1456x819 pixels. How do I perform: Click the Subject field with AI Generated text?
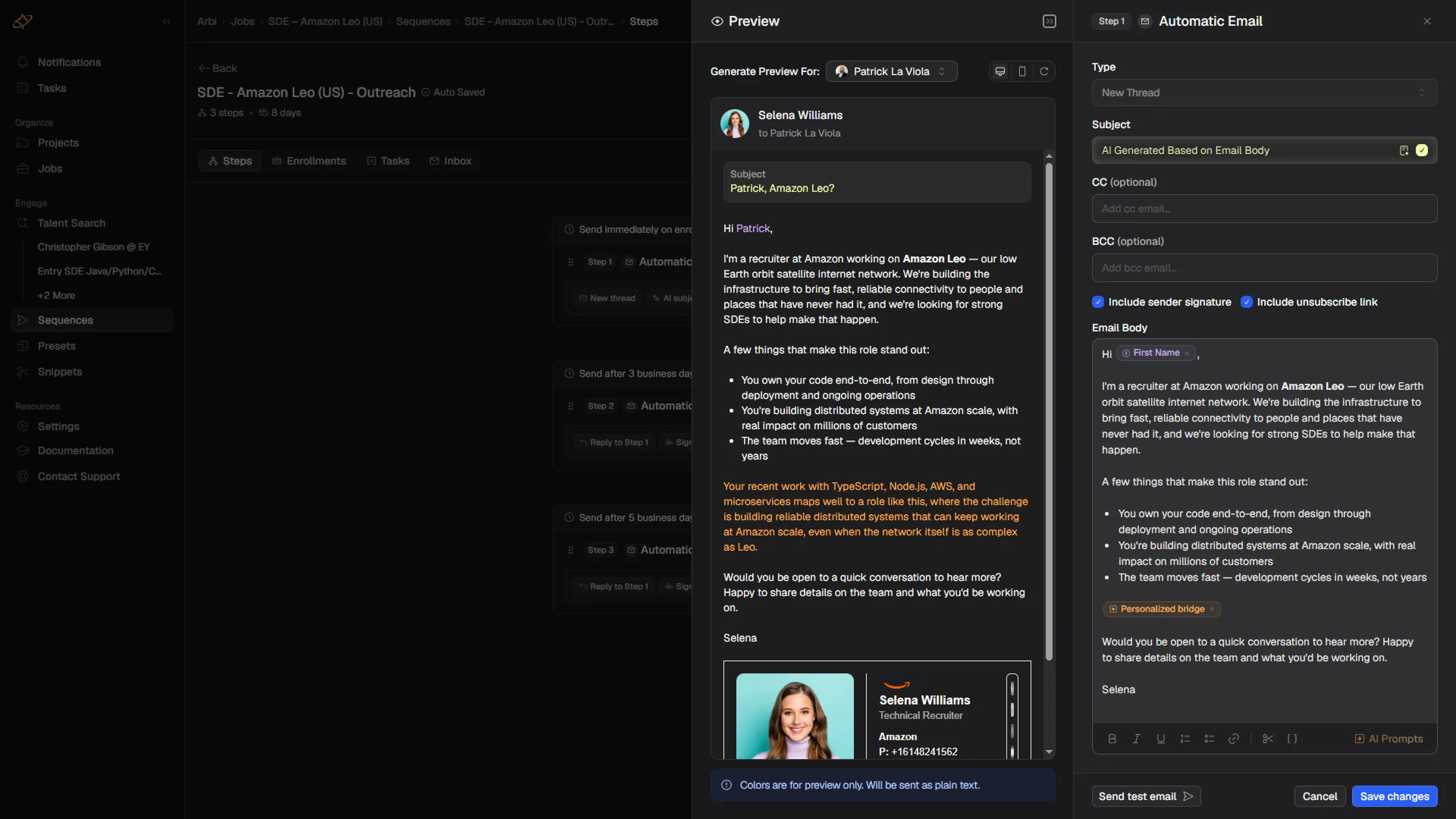1264,150
